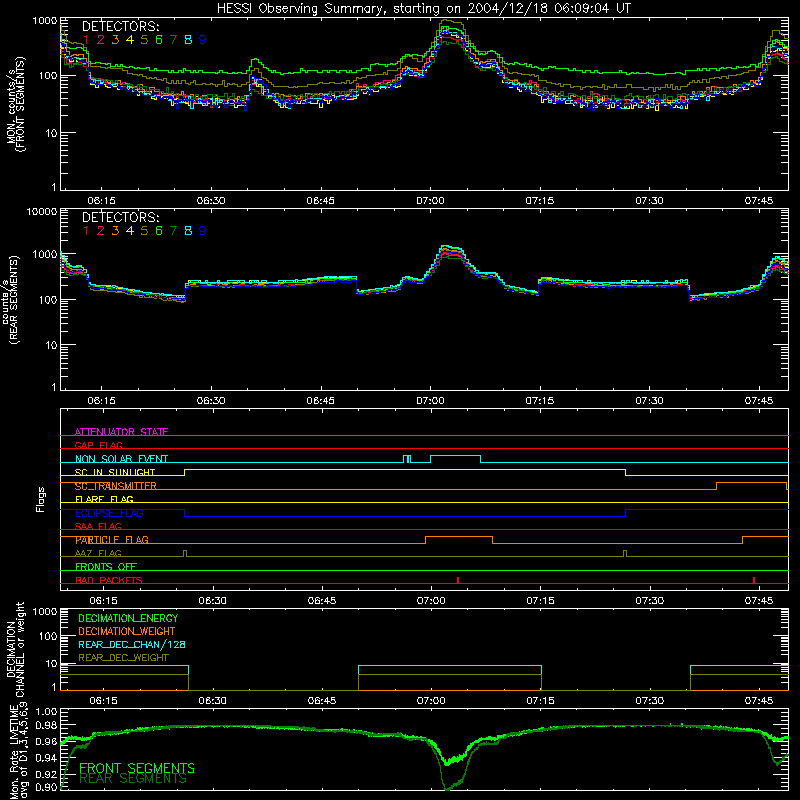Click the DECIMATION_ENERGY legend entry
The height and width of the screenshot is (800, 800).
pyautogui.click(x=128, y=618)
